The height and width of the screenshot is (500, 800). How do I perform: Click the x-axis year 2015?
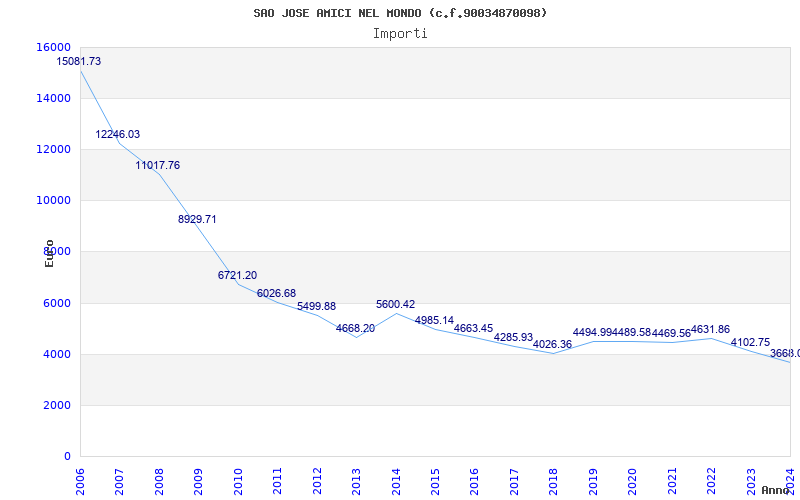(435, 480)
